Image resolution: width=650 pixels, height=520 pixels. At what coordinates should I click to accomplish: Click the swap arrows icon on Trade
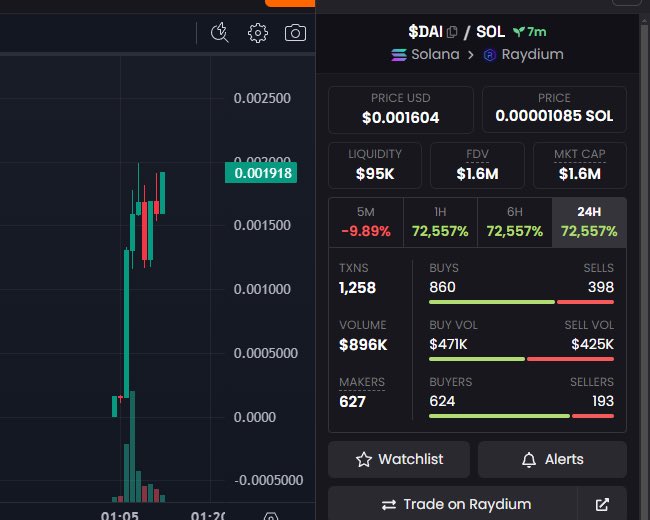[x=389, y=505]
